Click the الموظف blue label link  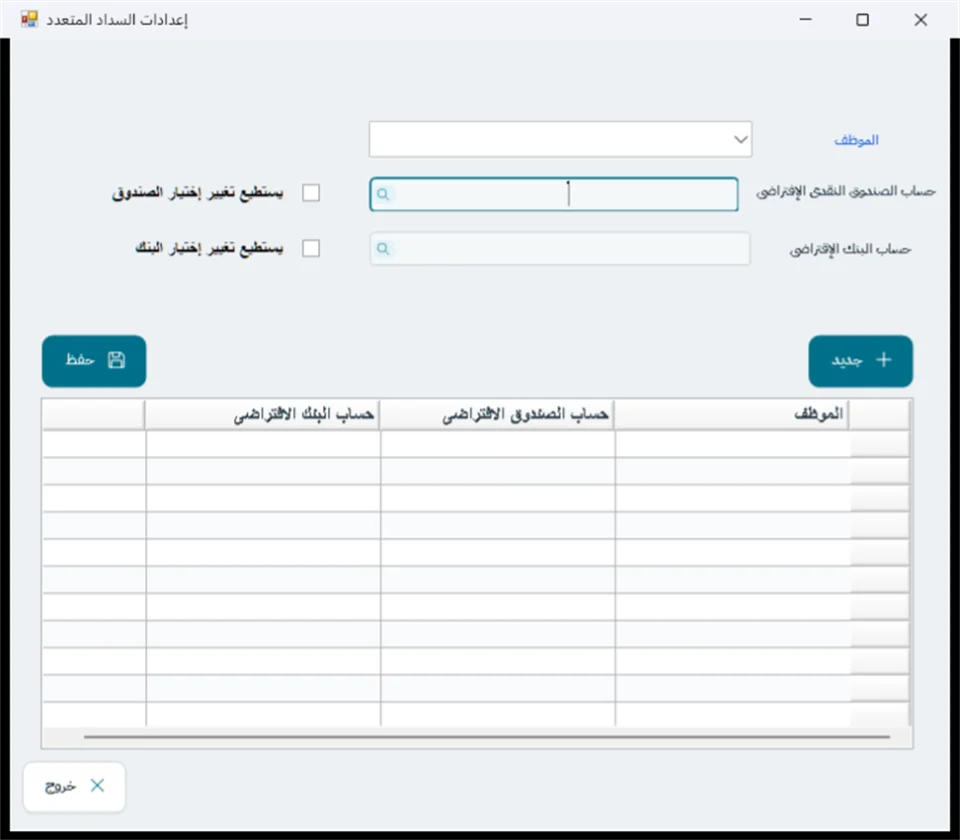(856, 140)
